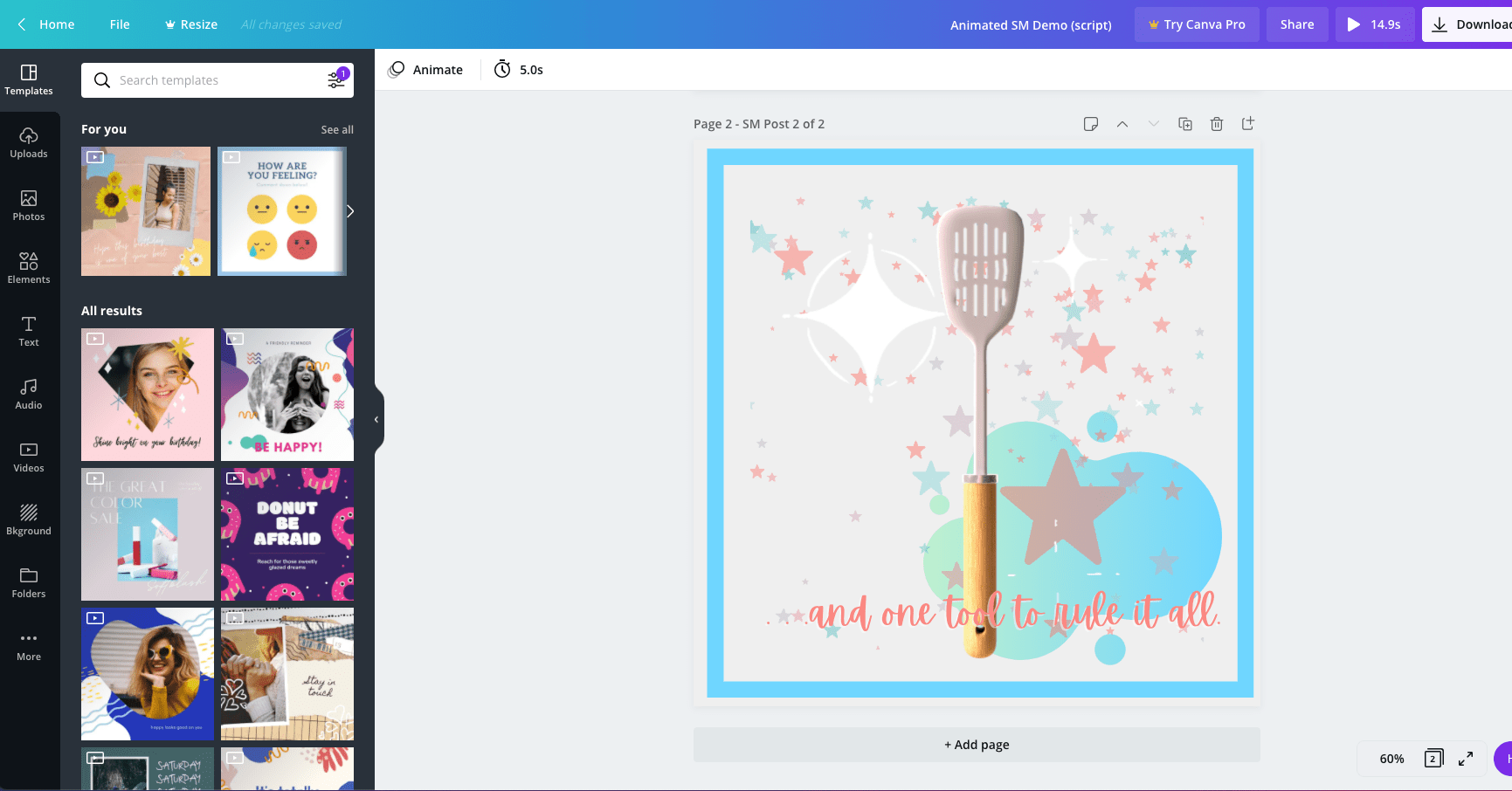Move Page 2 up with the chevron
Viewport: 1512px width, 791px height.
pyautogui.click(x=1122, y=123)
